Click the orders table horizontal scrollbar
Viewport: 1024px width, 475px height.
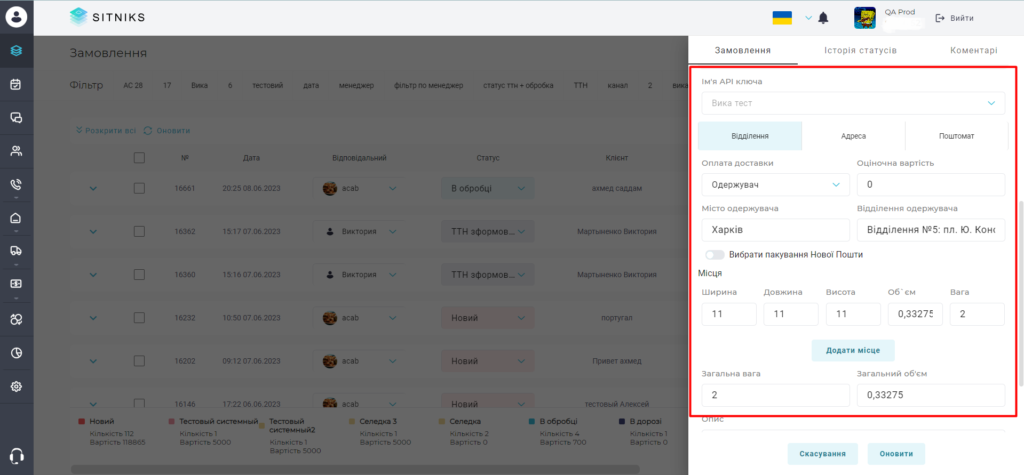coord(355,468)
